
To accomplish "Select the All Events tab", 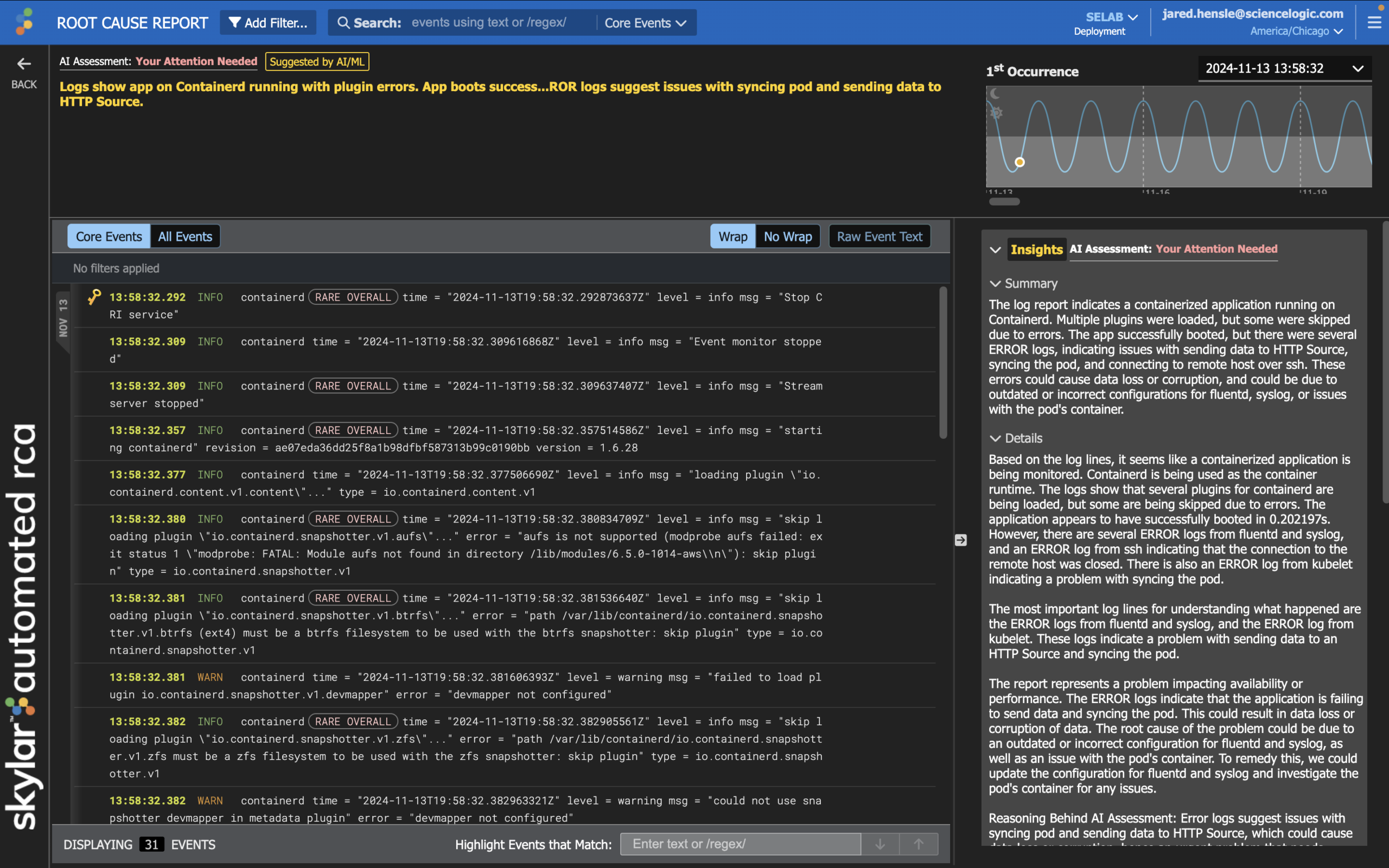I will tap(185, 237).
